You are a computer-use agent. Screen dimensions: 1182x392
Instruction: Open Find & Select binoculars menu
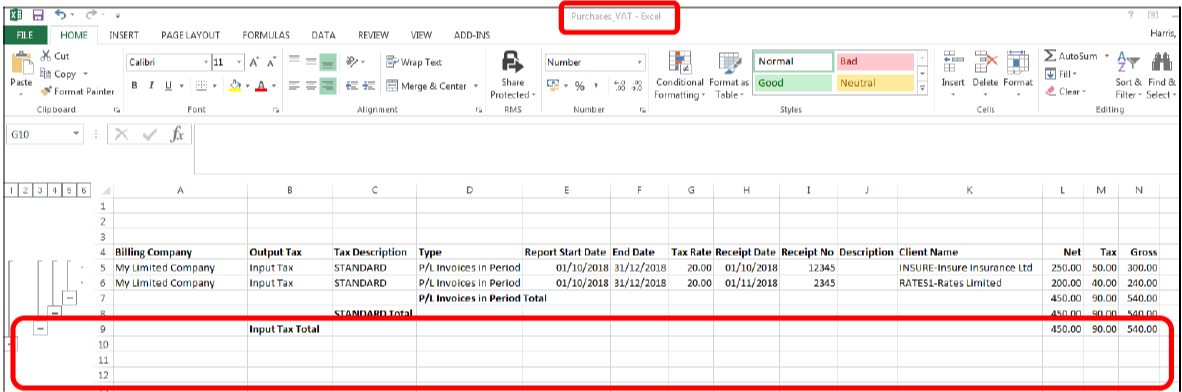click(1162, 75)
